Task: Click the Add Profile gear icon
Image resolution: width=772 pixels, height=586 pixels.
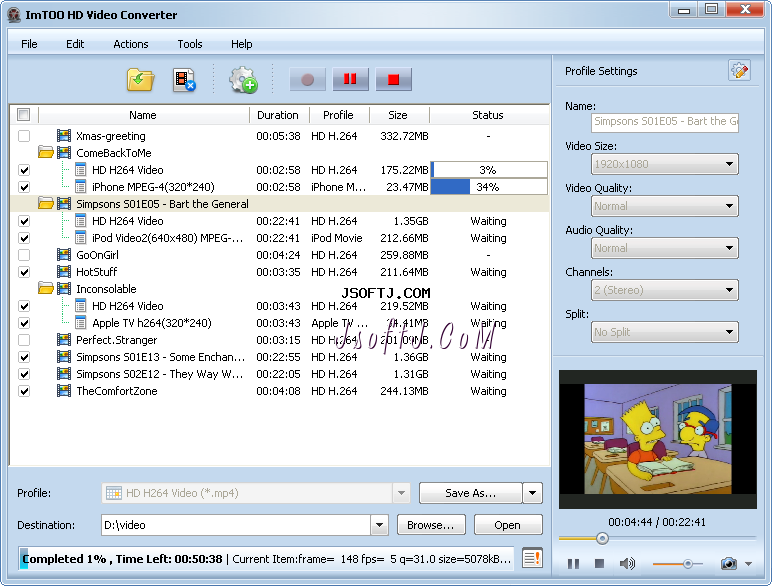Action: coord(243,80)
